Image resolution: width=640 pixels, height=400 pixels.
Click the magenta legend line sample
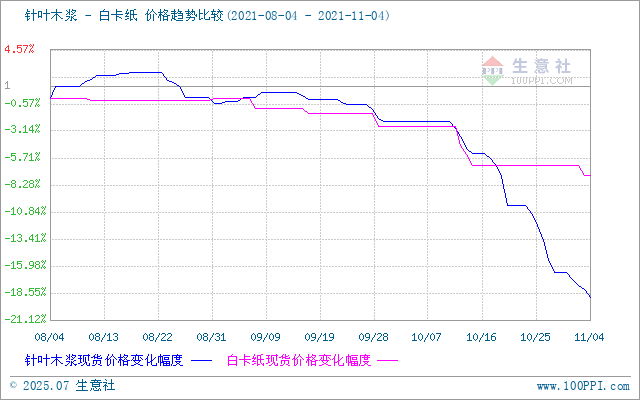(x=388, y=361)
